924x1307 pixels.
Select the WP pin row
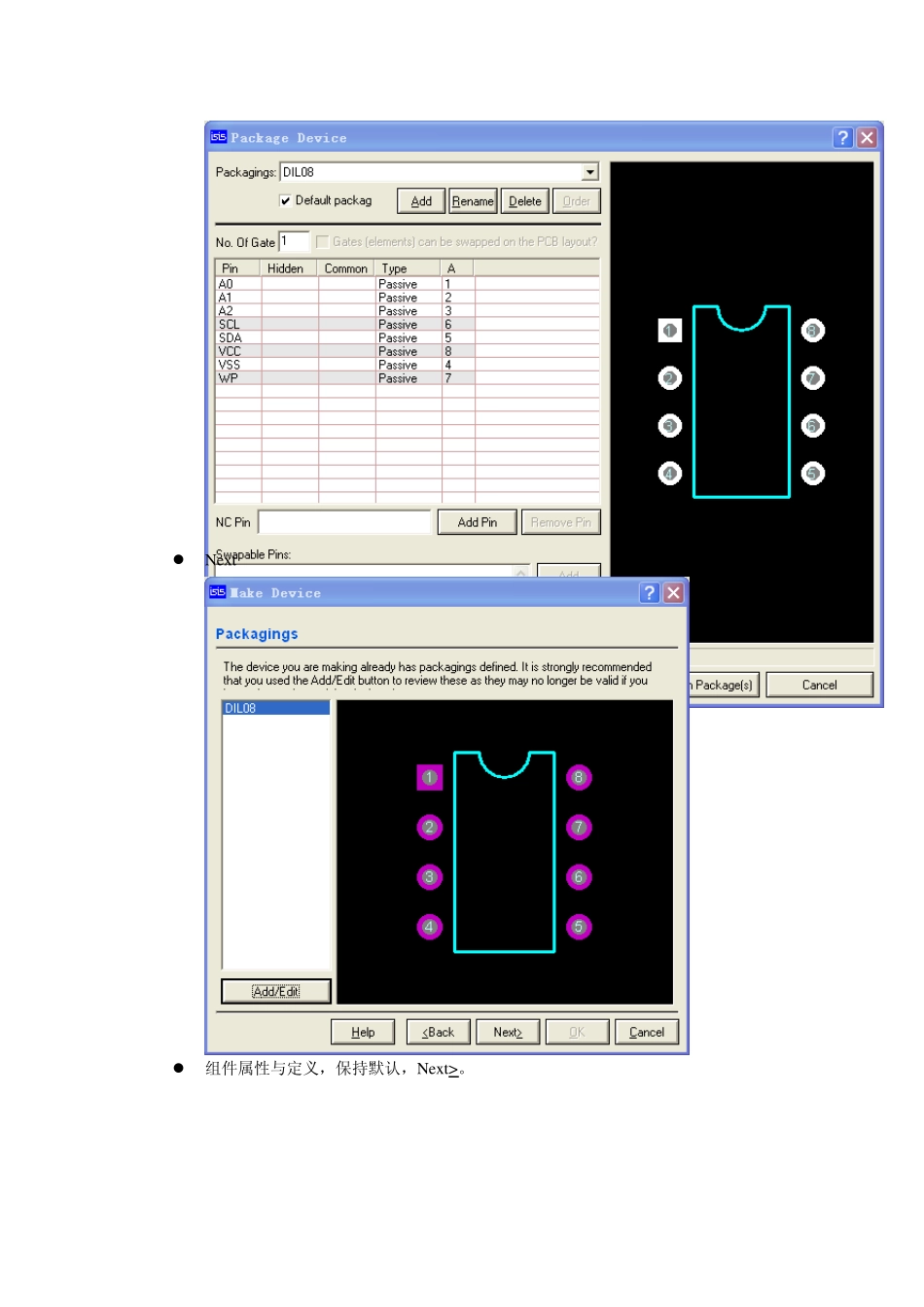pos(408,378)
